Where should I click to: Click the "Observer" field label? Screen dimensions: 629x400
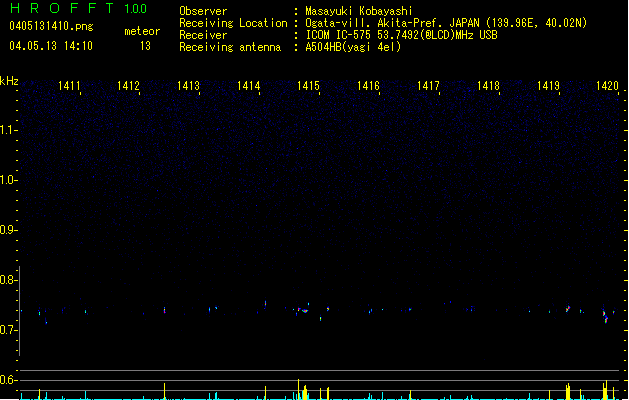tap(203, 11)
